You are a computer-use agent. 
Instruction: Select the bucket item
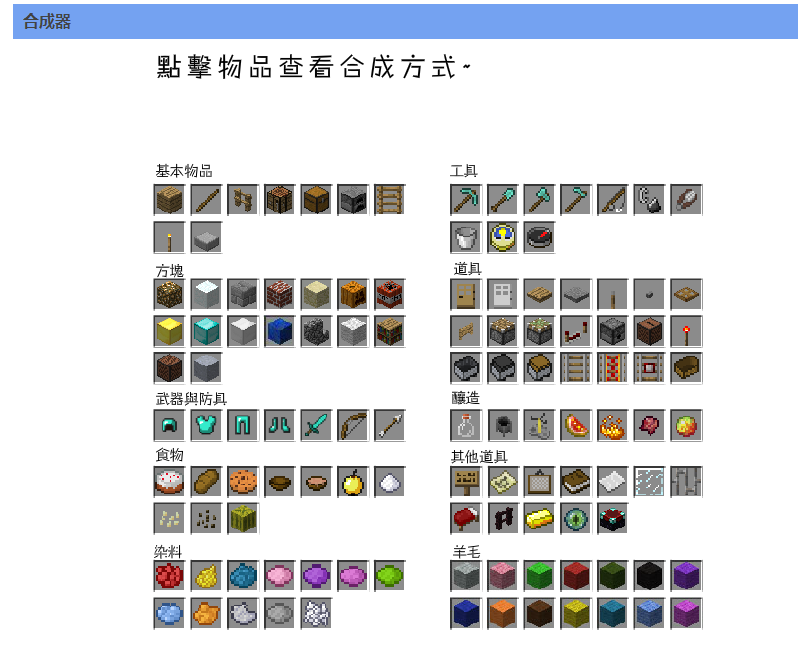(x=466, y=237)
